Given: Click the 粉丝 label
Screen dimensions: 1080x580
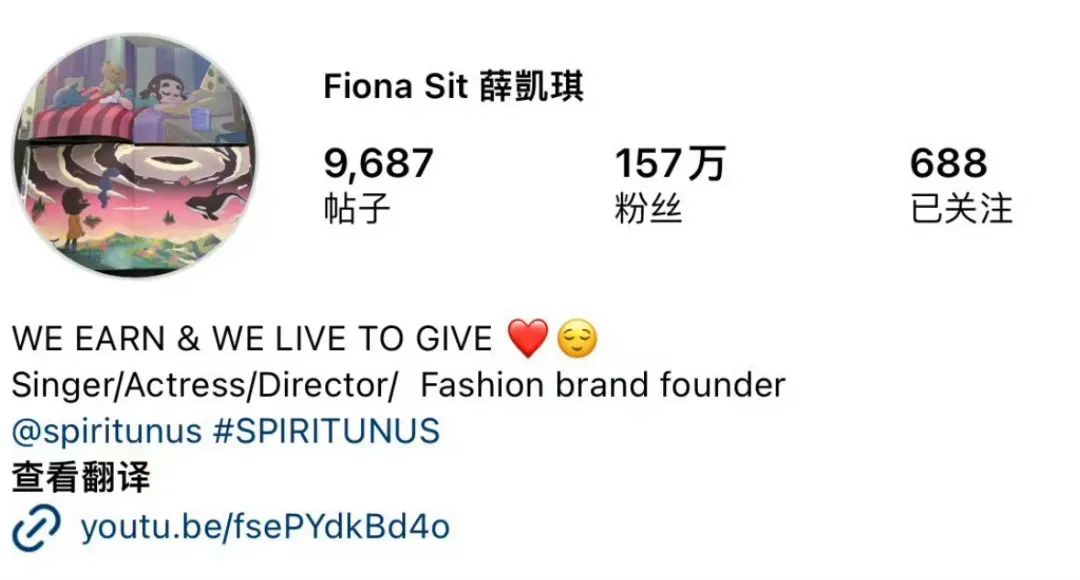Looking at the screenshot, I should pyautogui.click(x=648, y=209).
